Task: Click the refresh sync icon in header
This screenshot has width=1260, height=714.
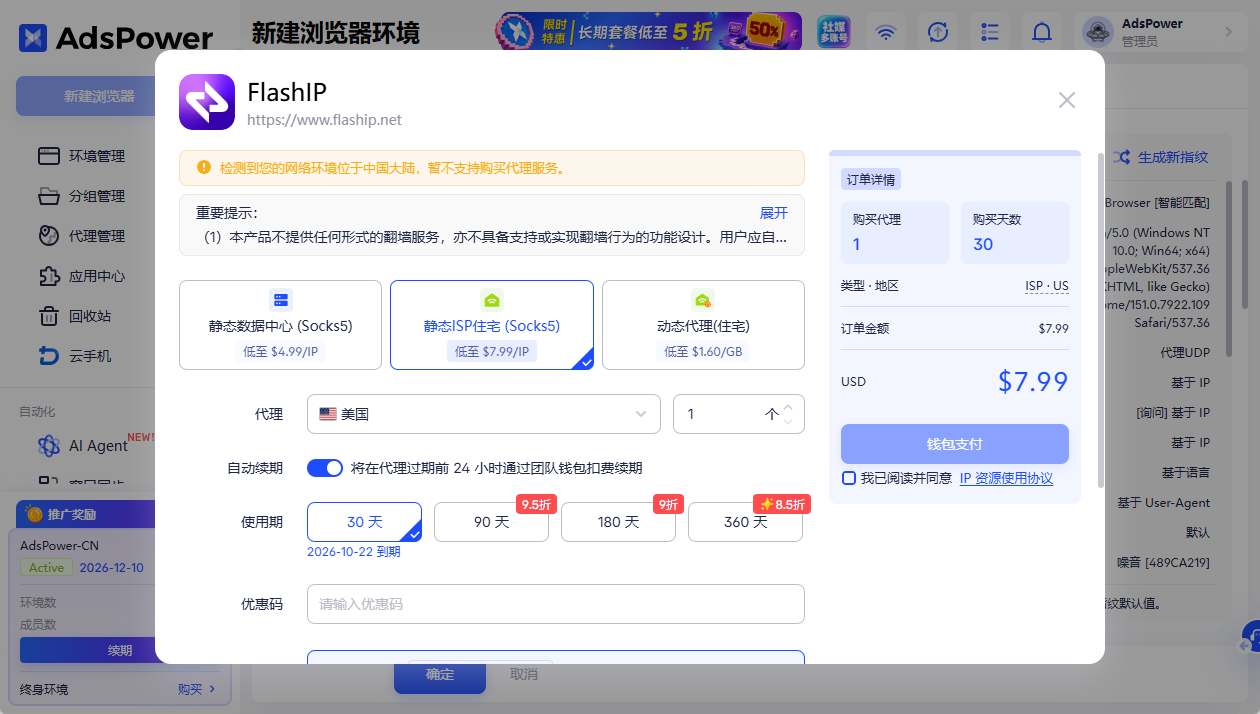Action: (x=938, y=32)
